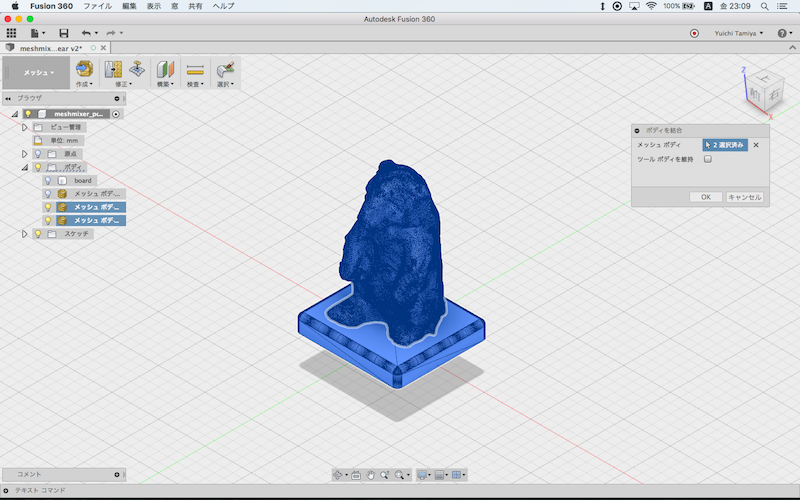The height and width of the screenshot is (500, 800).
Task: Collapse the ブラウザ panel with double arrows
Action: pyautogui.click(x=8, y=98)
